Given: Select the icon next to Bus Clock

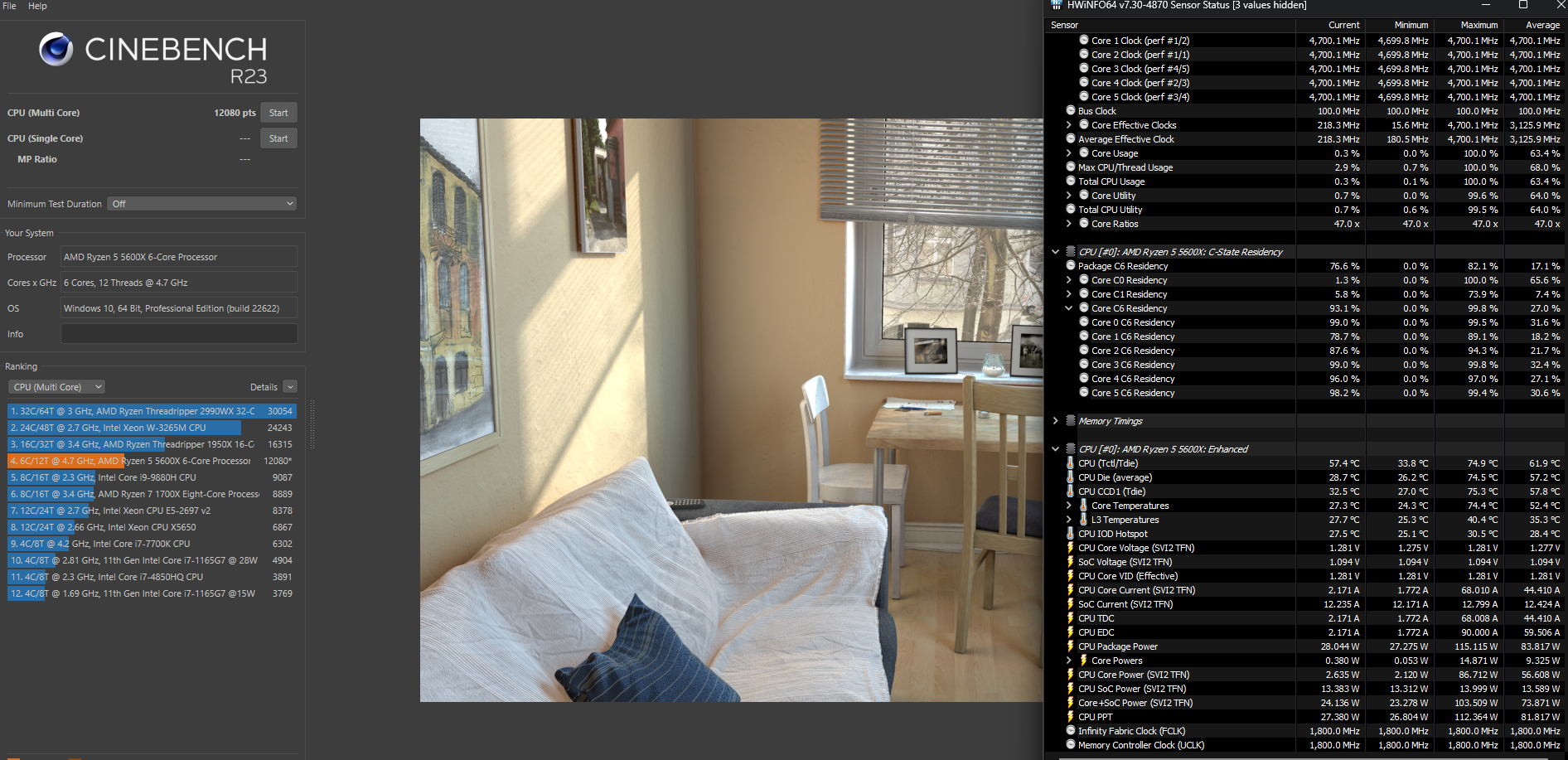Looking at the screenshot, I should [x=1071, y=110].
